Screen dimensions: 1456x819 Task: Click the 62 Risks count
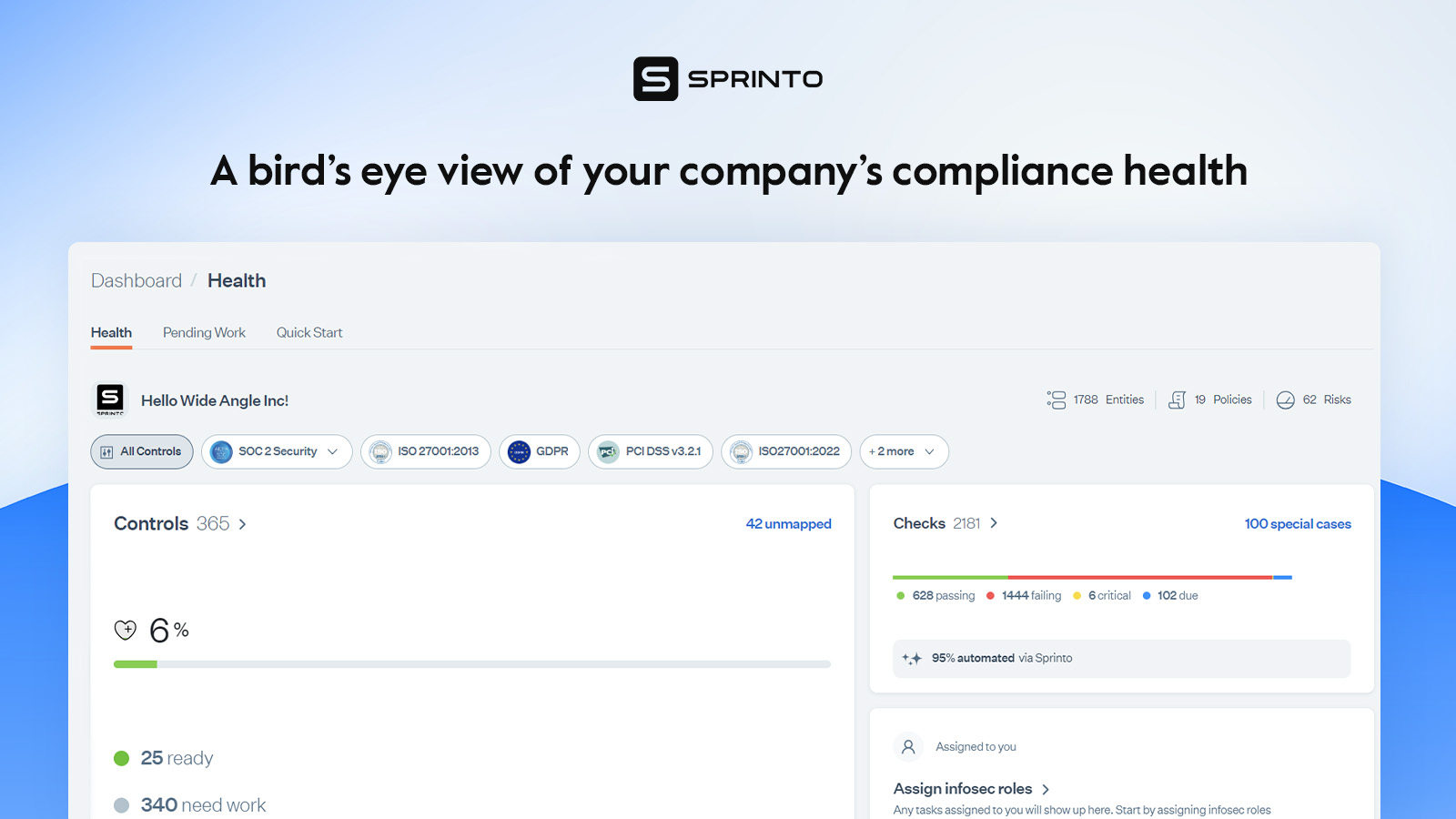1327,399
